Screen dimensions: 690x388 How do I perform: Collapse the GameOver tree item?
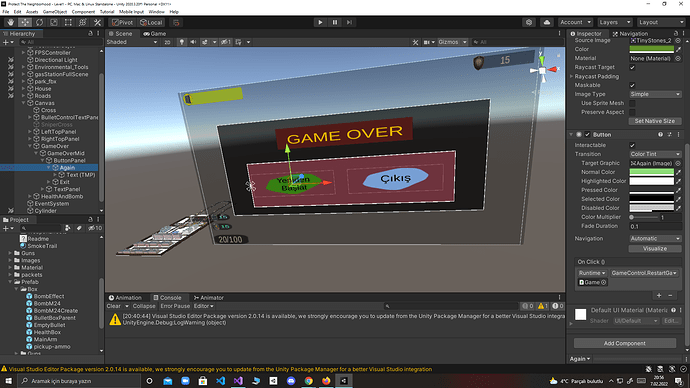pos(30,146)
